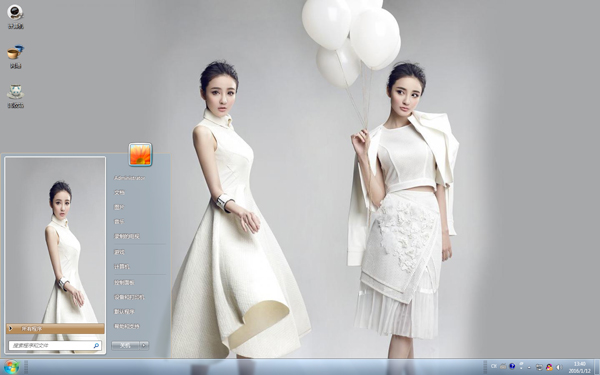The width and height of the screenshot is (600, 375).
Task: Click the 关机 shut down button
Action: pos(125,346)
